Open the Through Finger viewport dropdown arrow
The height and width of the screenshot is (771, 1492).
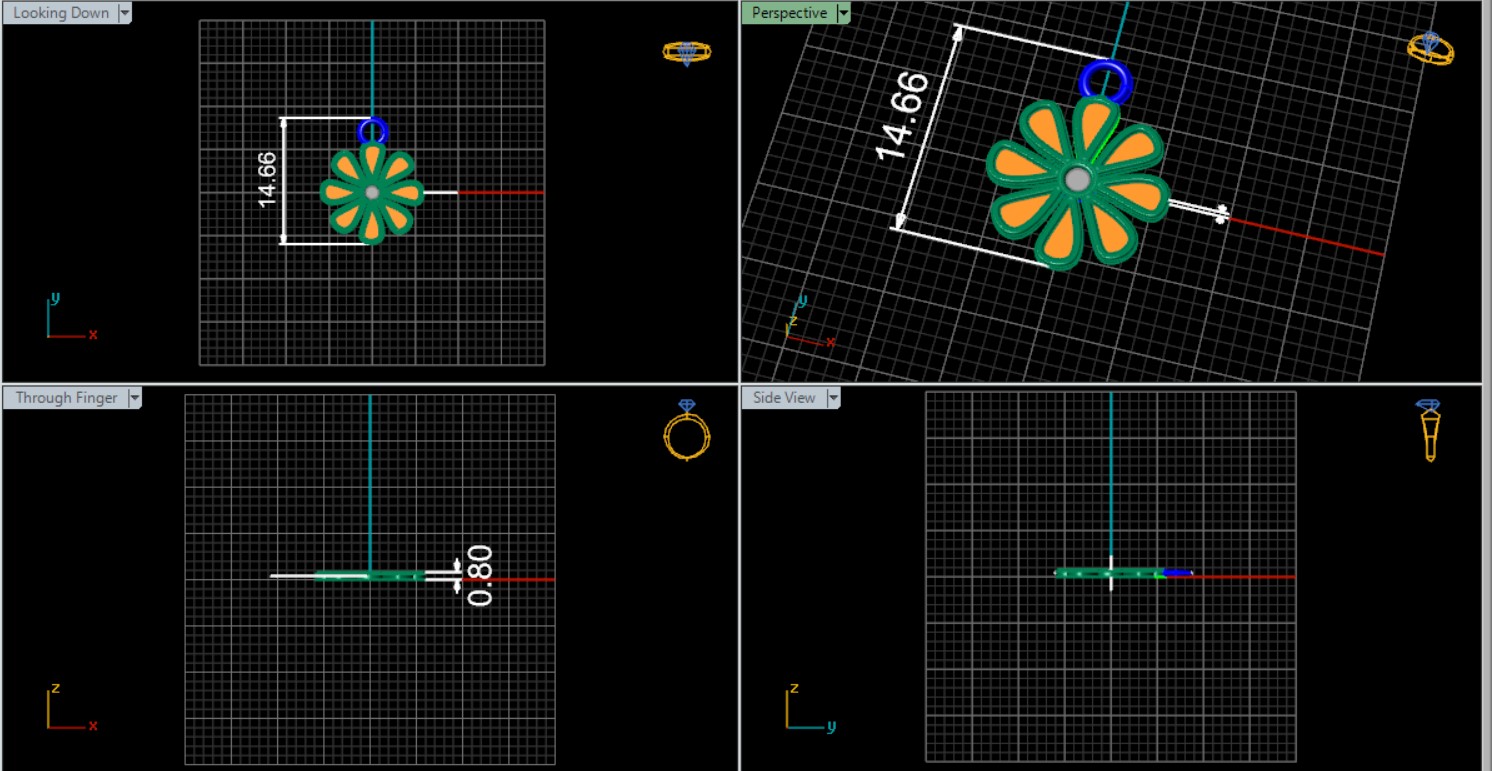point(134,398)
